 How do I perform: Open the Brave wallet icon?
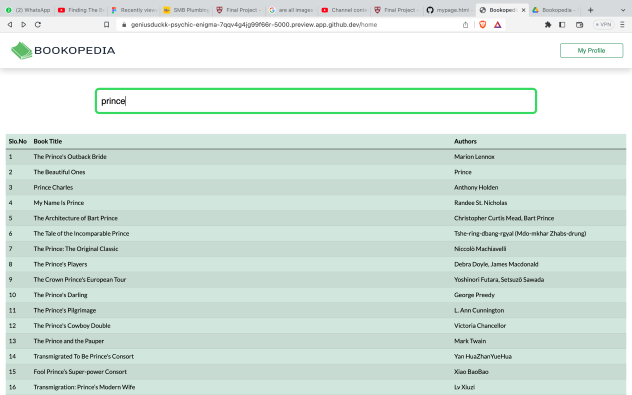(x=580, y=25)
